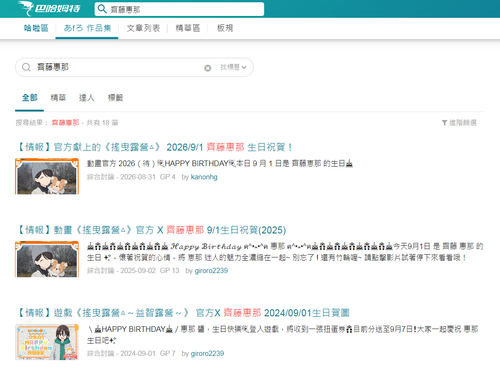Screen dimensions: 500x369
Task: Clear the board search text
Action: [208, 68]
